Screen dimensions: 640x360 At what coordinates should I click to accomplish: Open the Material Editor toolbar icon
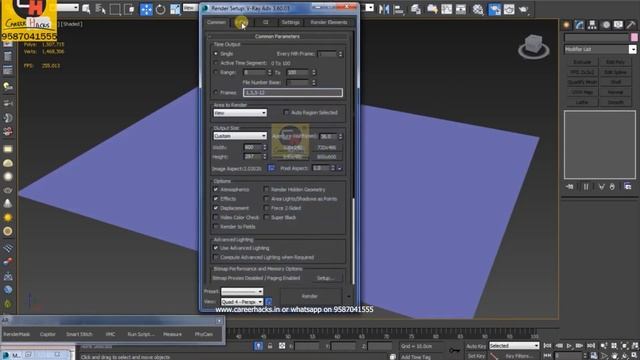pos(478,9)
